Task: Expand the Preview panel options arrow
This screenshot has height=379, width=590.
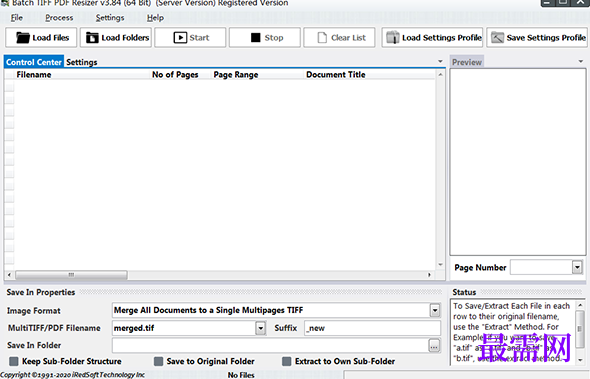Action: pyautogui.click(x=581, y=61)
